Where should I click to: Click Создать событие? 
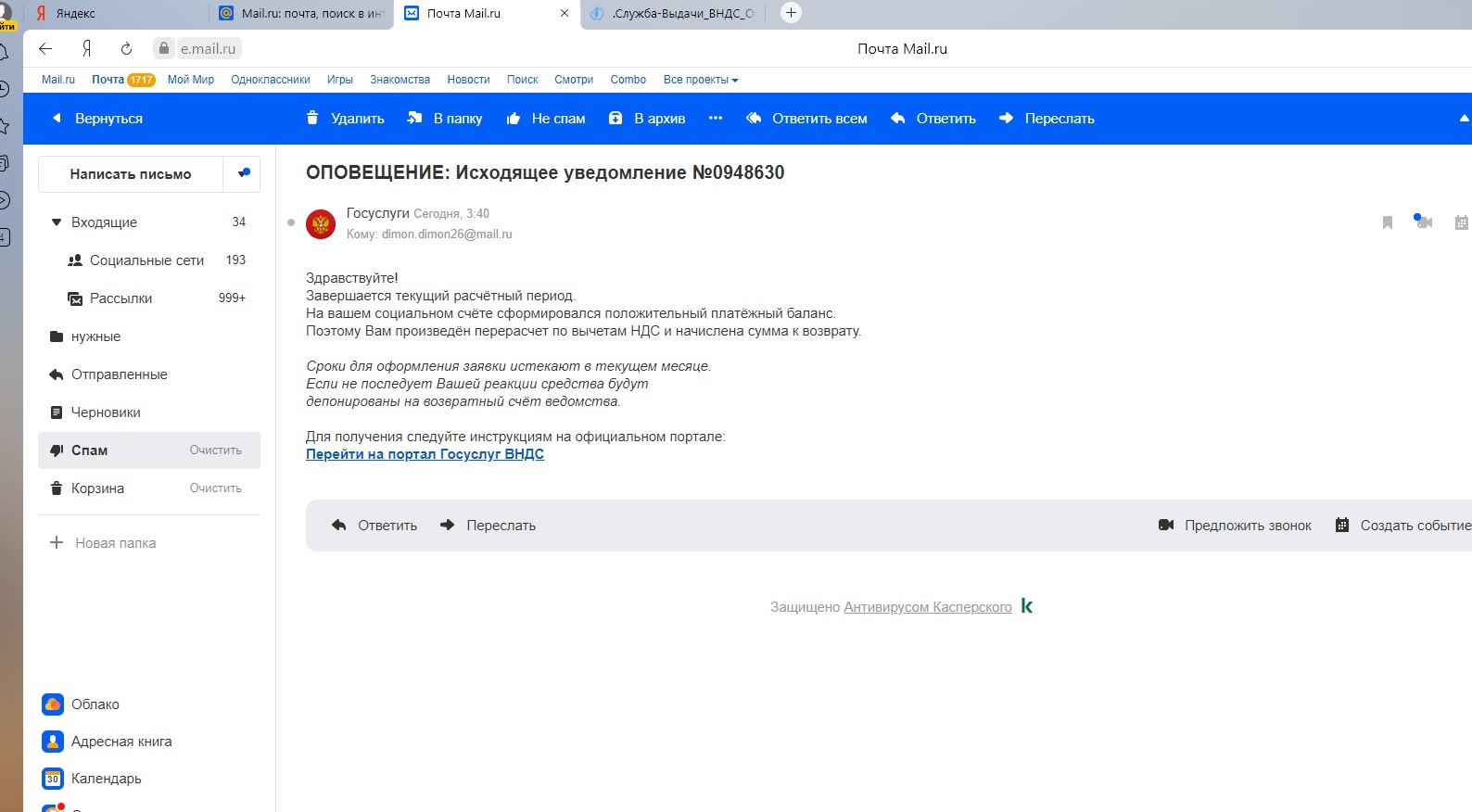click(x=1402, y=526)
